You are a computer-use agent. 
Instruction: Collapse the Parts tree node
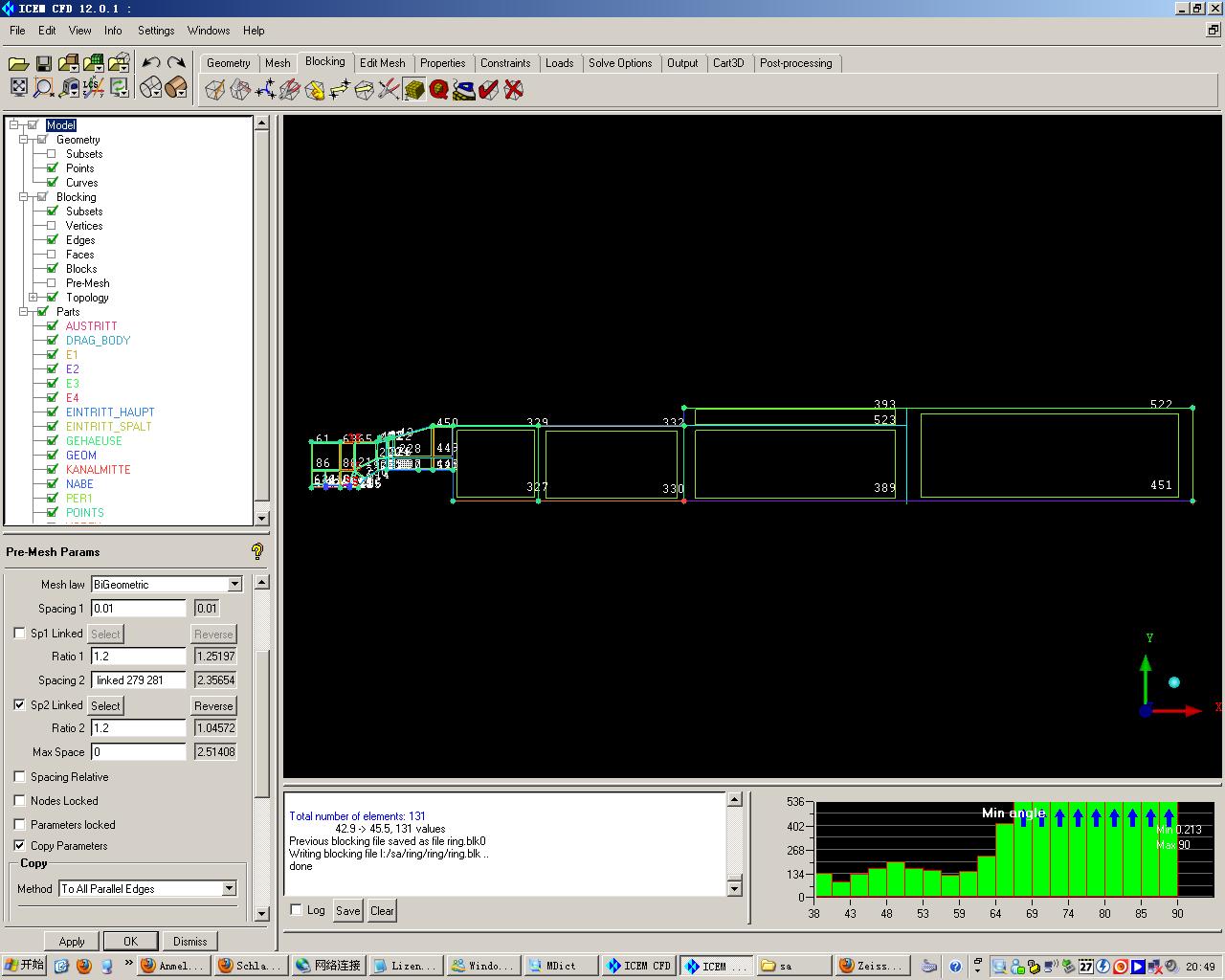click(24, 311)
